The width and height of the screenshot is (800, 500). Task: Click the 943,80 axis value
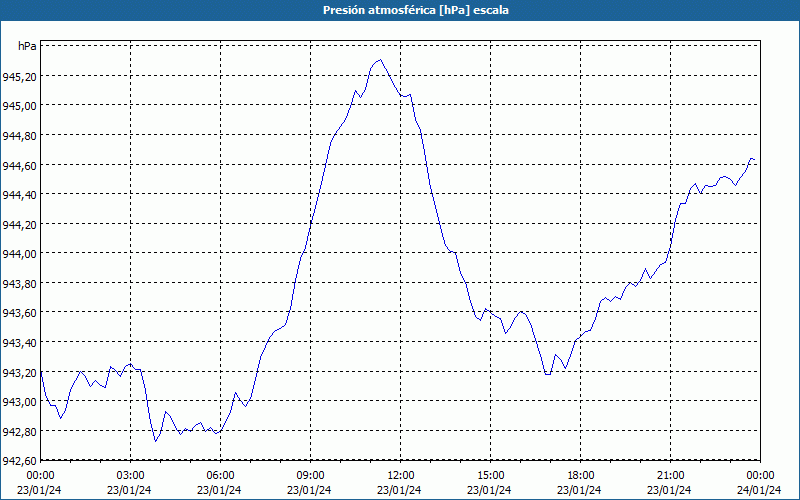[x=19, y=284]
